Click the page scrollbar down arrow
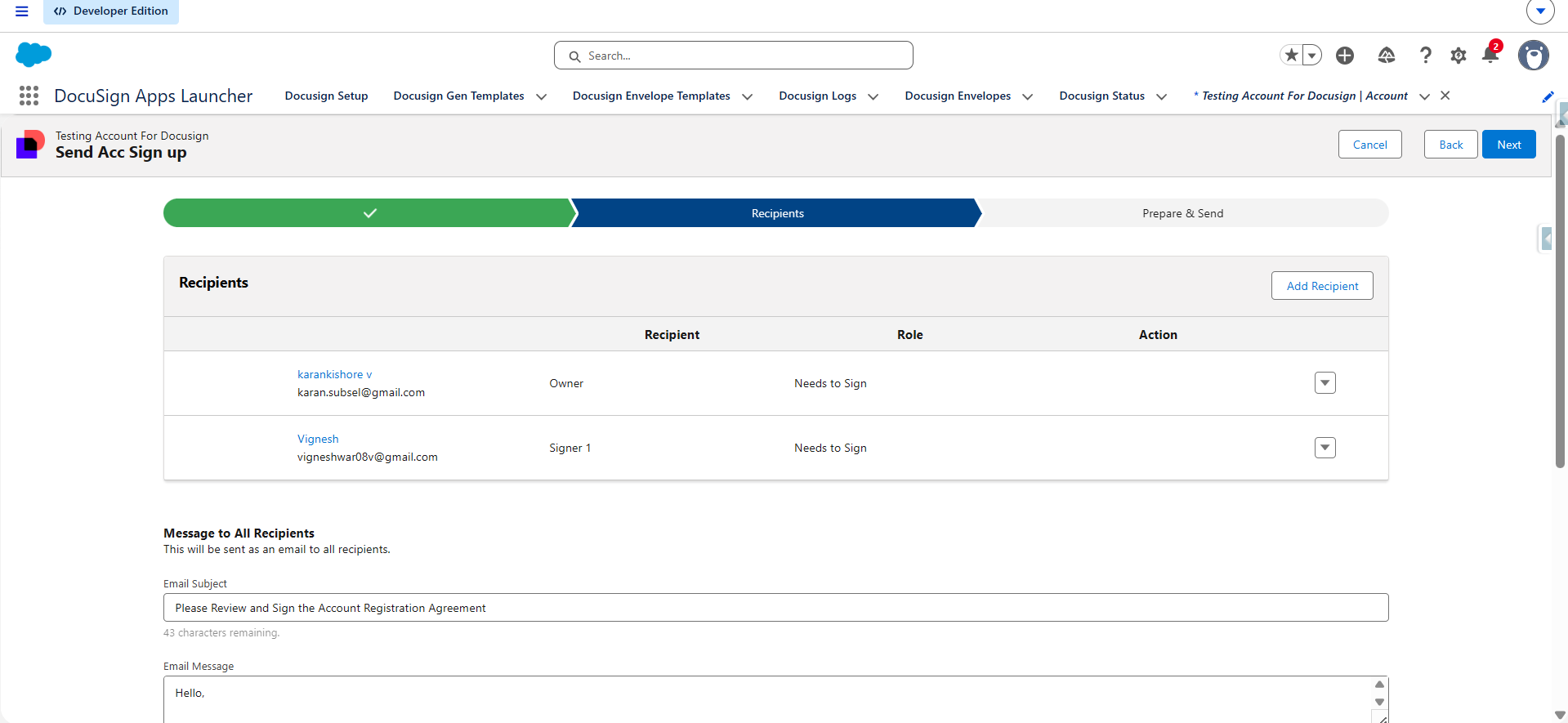The width and height of the screenshot is (1568, 723). point(1560,715)
